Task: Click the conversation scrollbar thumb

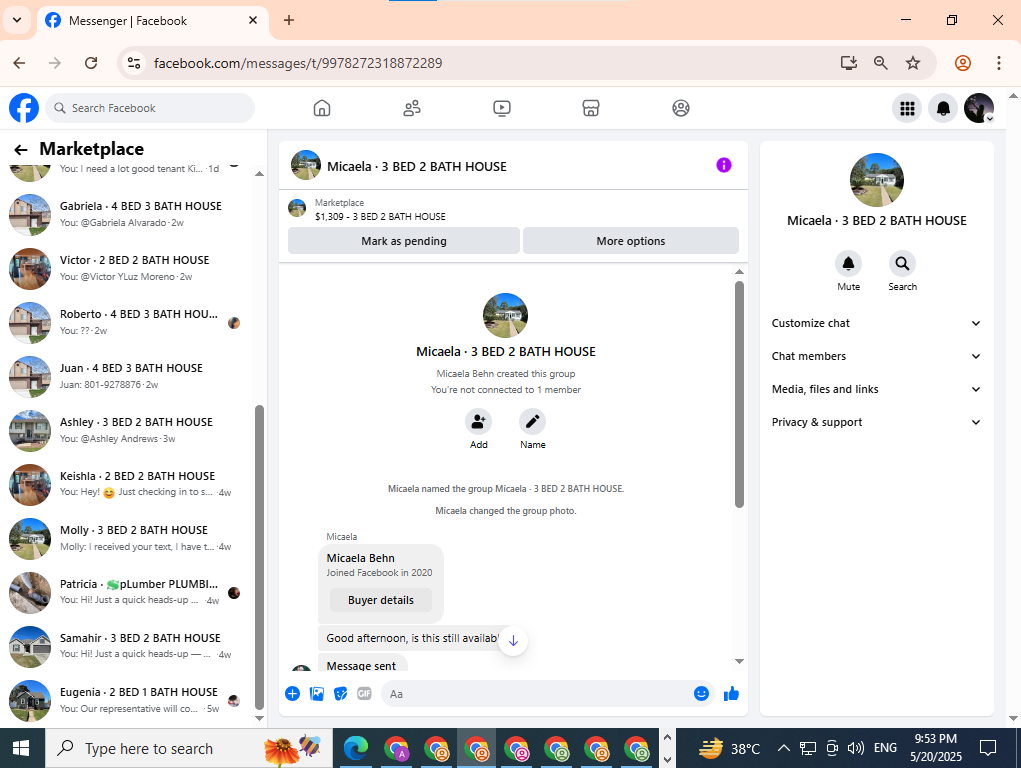Action: pos(739,394)
